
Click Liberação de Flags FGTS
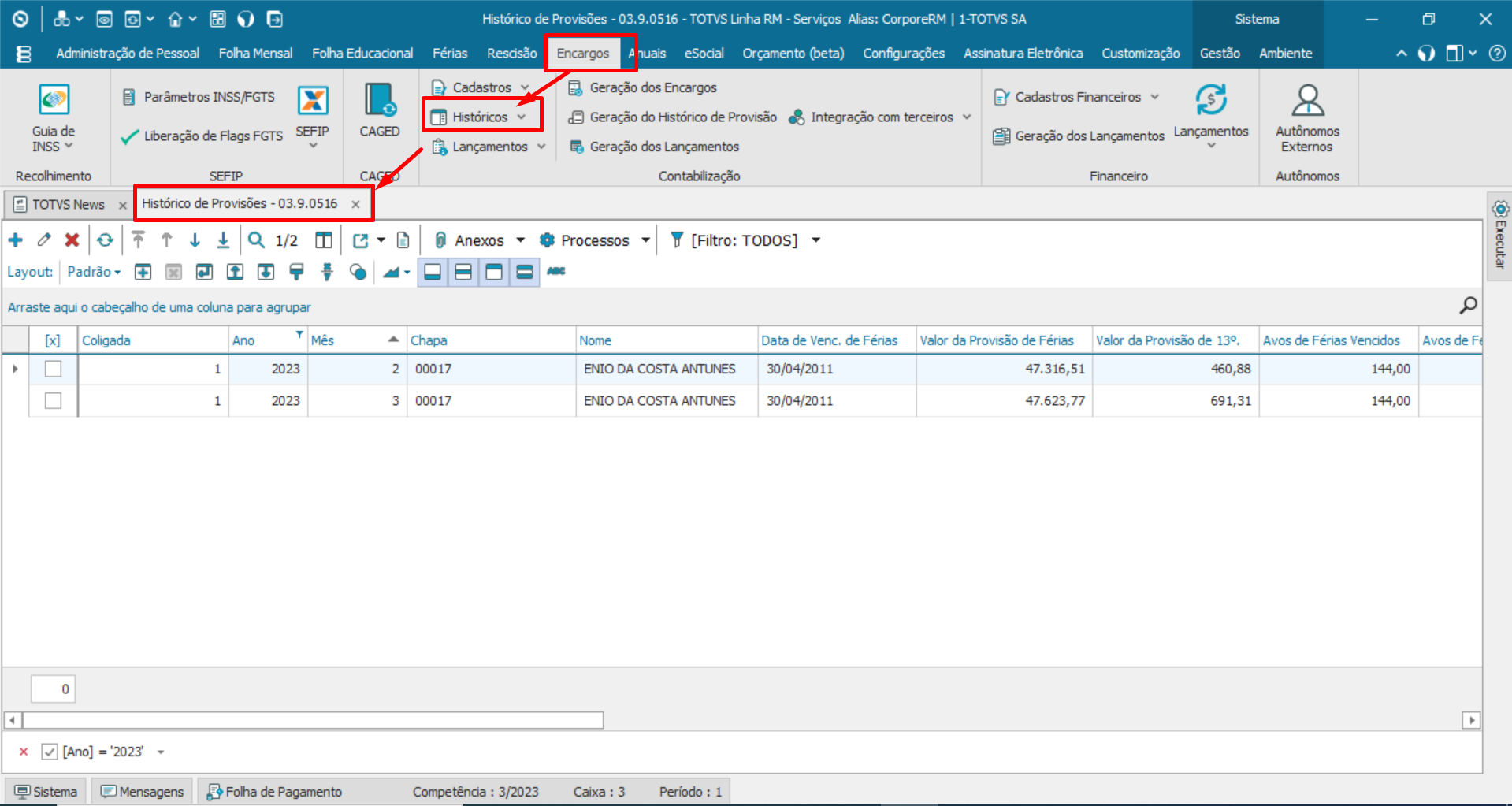click(202, 136)
